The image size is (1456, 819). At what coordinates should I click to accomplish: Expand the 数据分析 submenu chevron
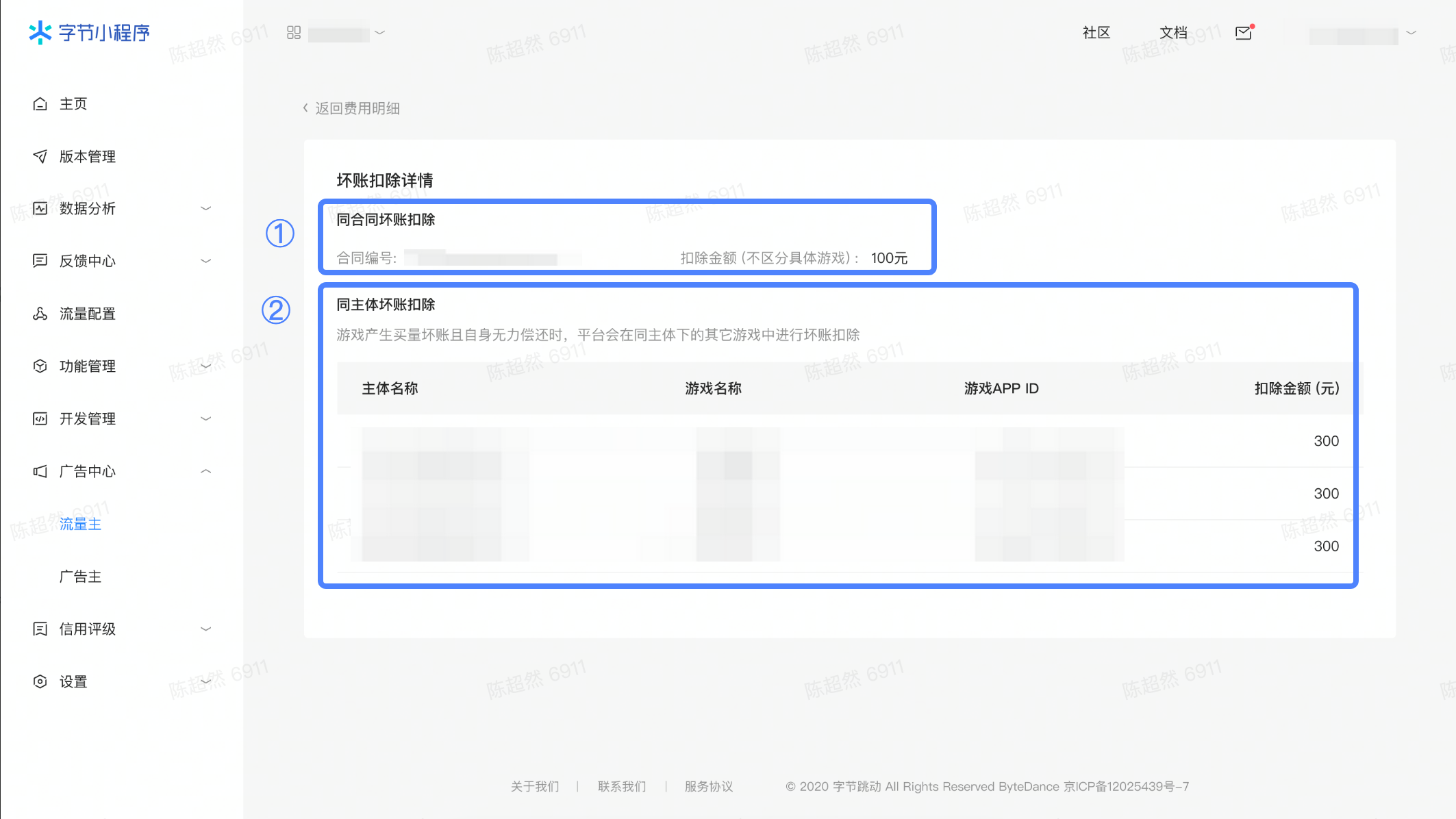pyautogui.click(x=205, y=208)
